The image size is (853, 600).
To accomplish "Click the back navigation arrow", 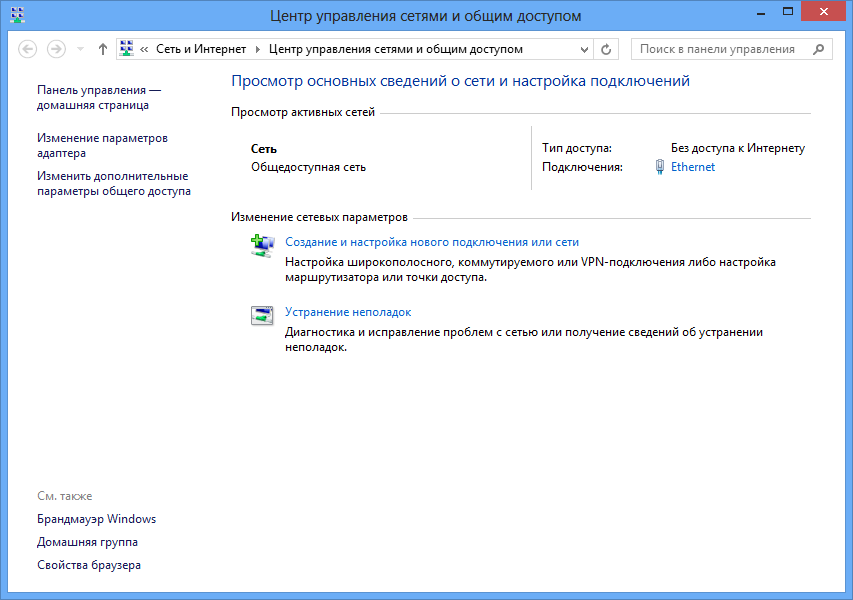I will pyautogui.click(x=28, y=49).
